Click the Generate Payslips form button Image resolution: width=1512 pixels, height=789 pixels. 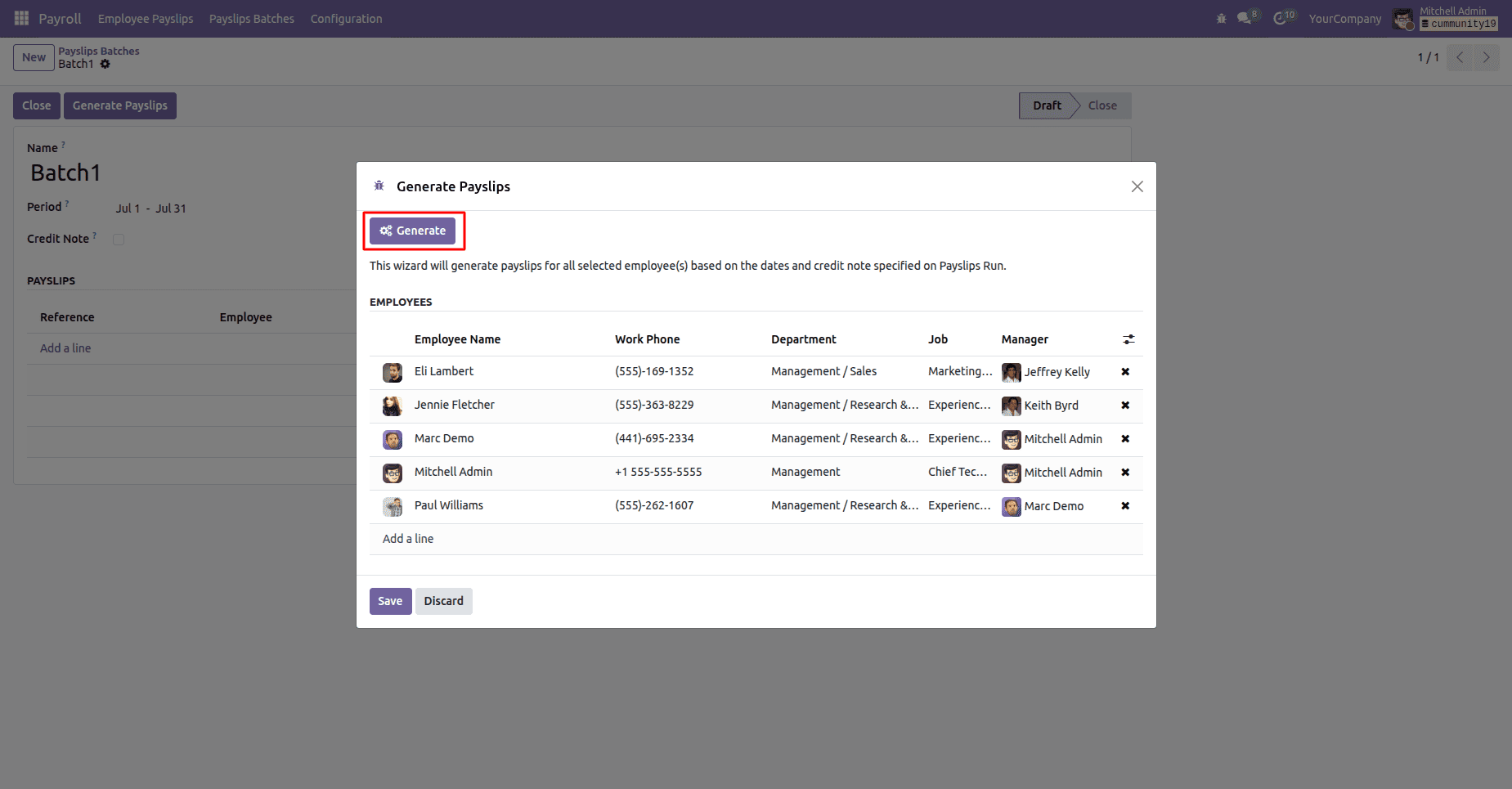coord(120,105)
